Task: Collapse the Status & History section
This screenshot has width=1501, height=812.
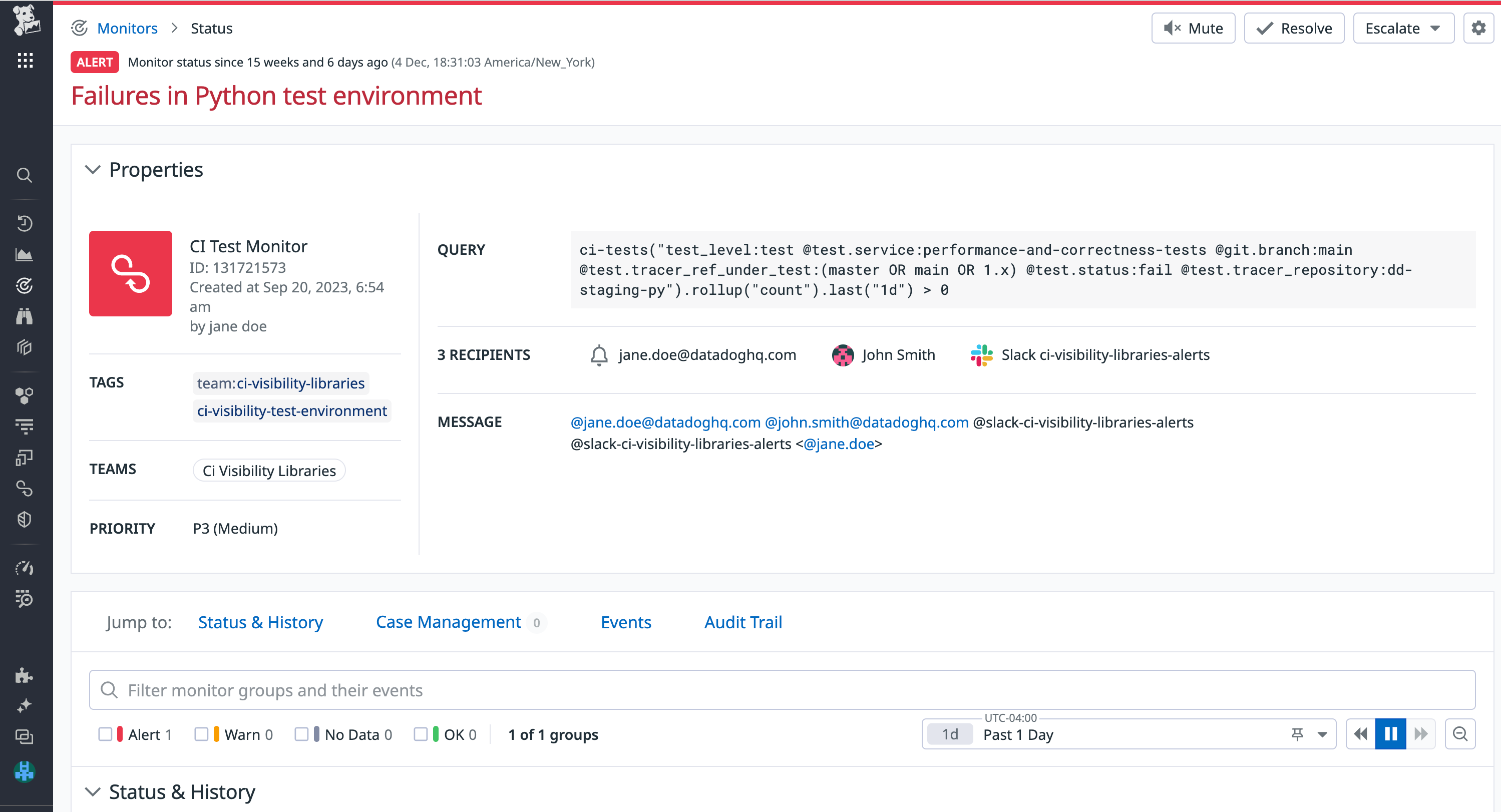Action: click(93, 791)
